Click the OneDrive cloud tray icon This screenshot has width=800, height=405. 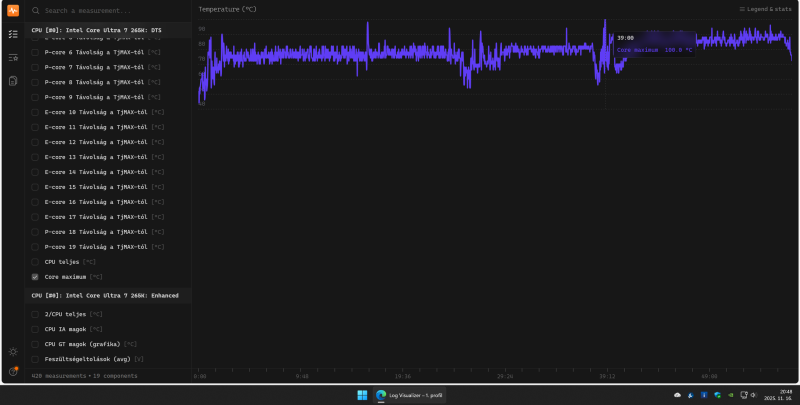678,395
